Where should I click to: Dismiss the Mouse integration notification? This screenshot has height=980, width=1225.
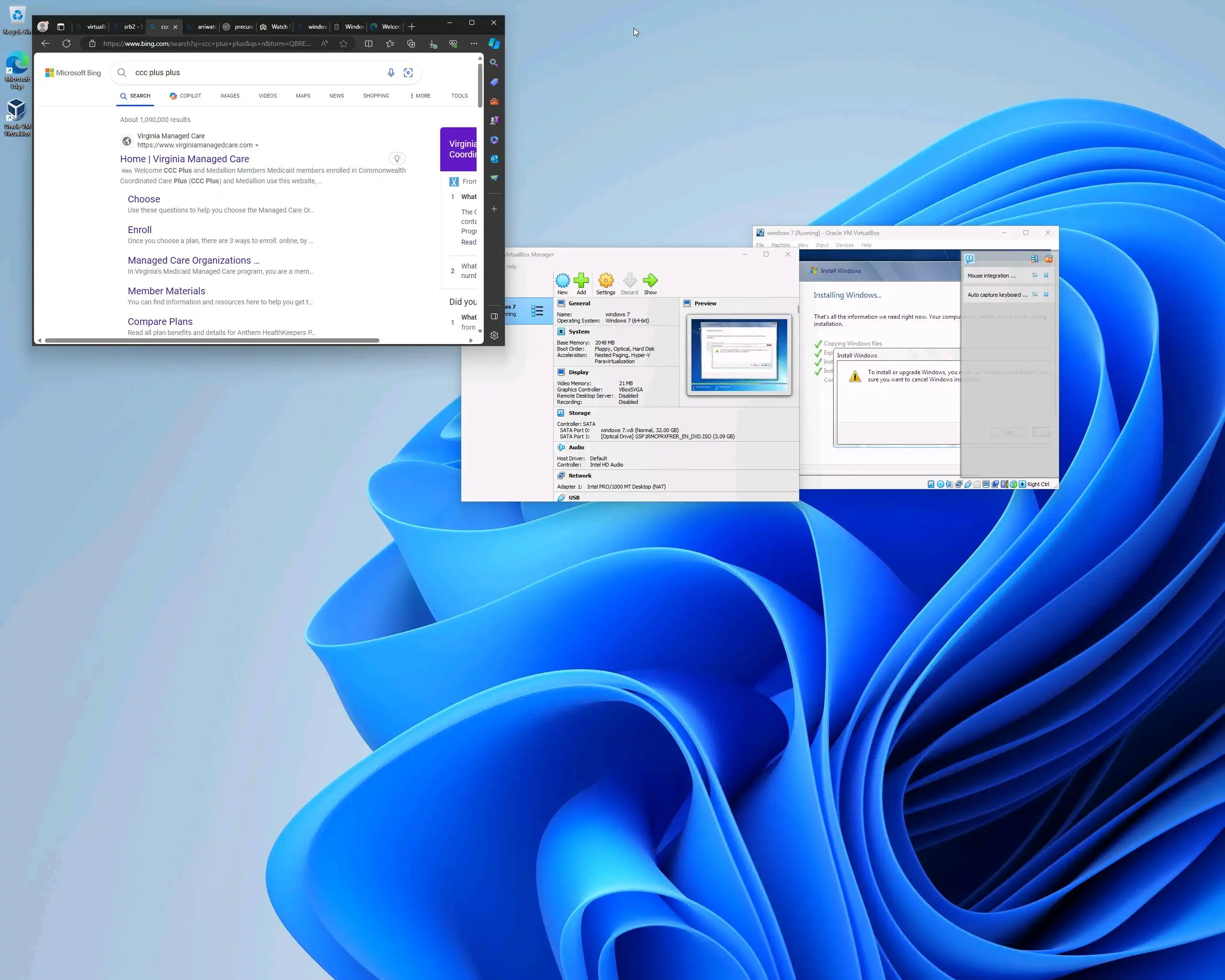pos(1046,276)
